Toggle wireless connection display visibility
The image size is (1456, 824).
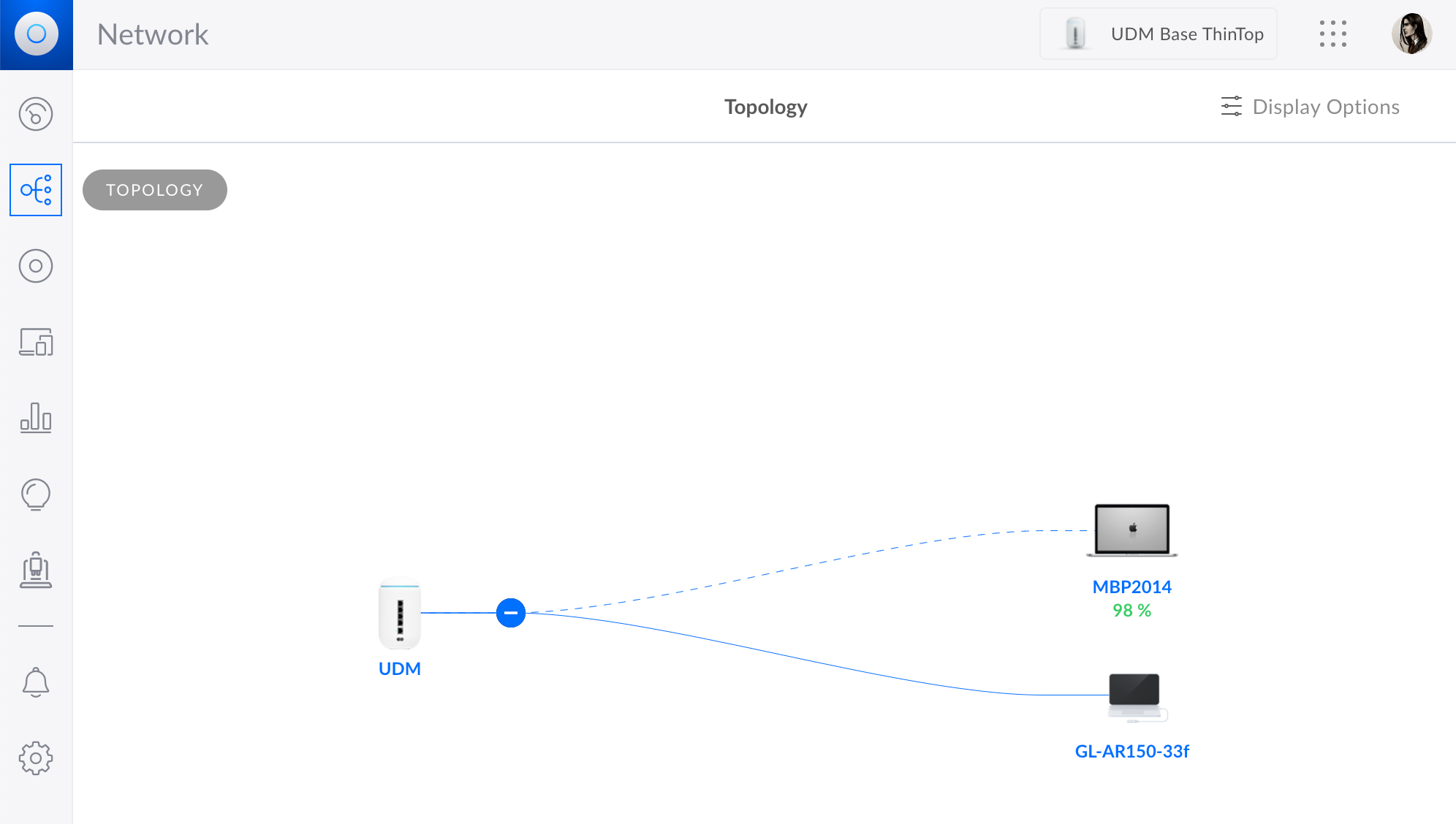[1310, 106]
